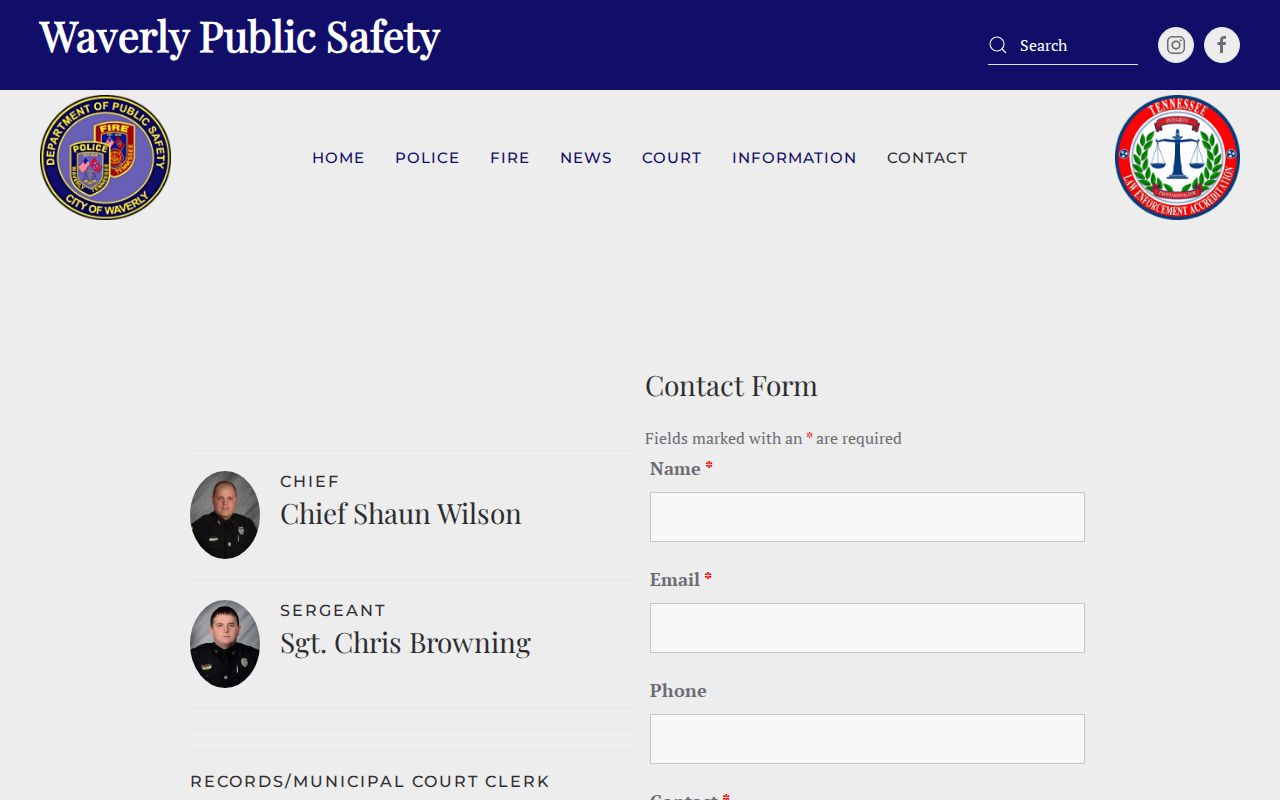Click into the Name input field

tap(867, 517)
